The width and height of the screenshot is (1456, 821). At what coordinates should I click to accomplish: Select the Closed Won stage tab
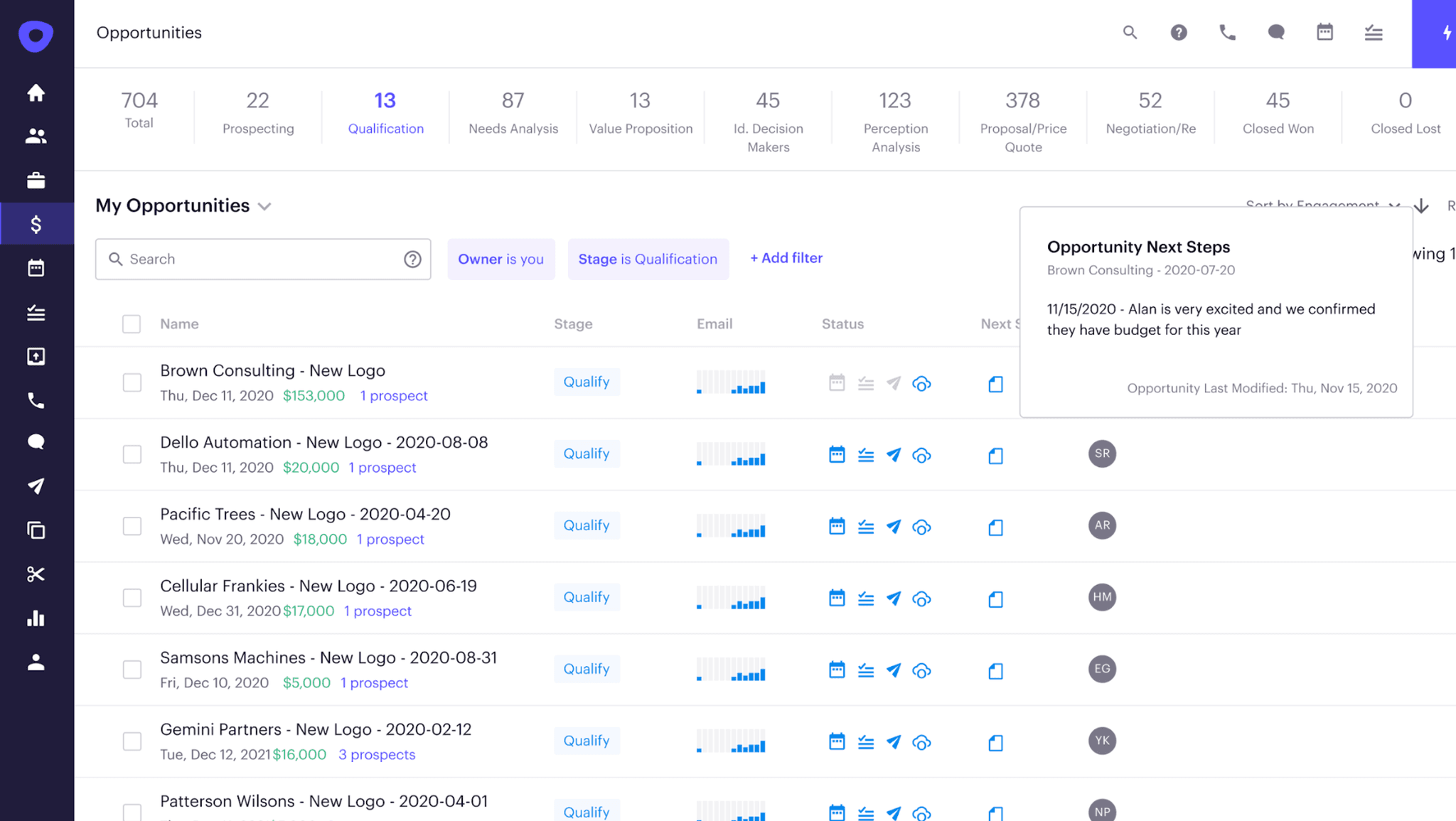[x=1278, y=114]
